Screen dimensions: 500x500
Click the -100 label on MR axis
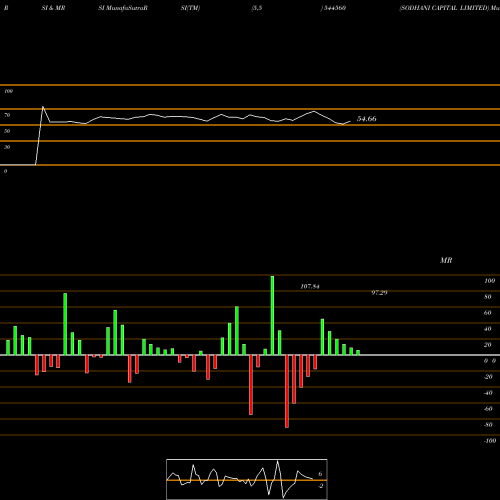[x=490, y=441]
